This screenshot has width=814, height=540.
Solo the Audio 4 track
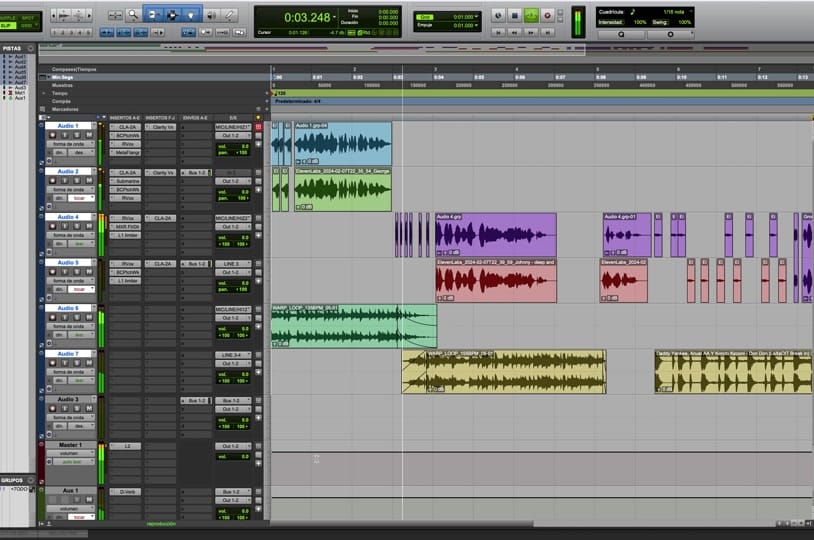coord(77,226)
